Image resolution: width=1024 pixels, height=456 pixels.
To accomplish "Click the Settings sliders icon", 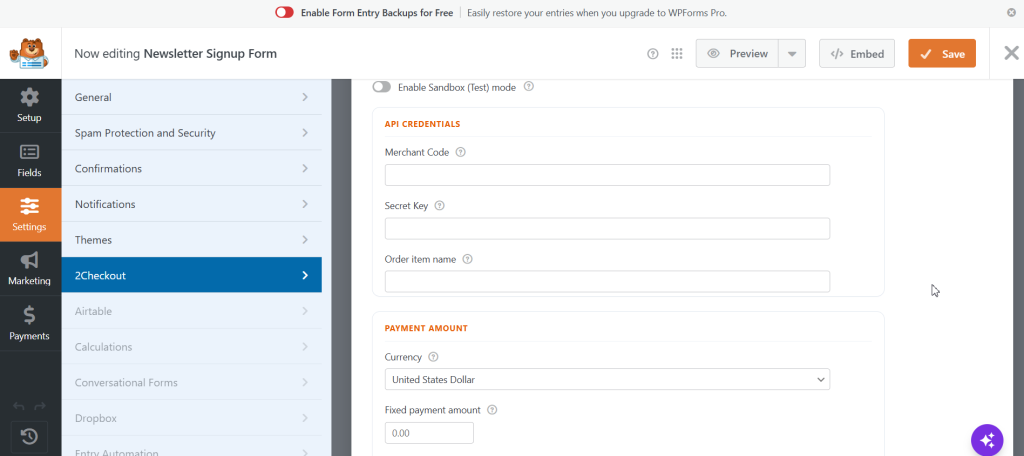I will (30, 207).
